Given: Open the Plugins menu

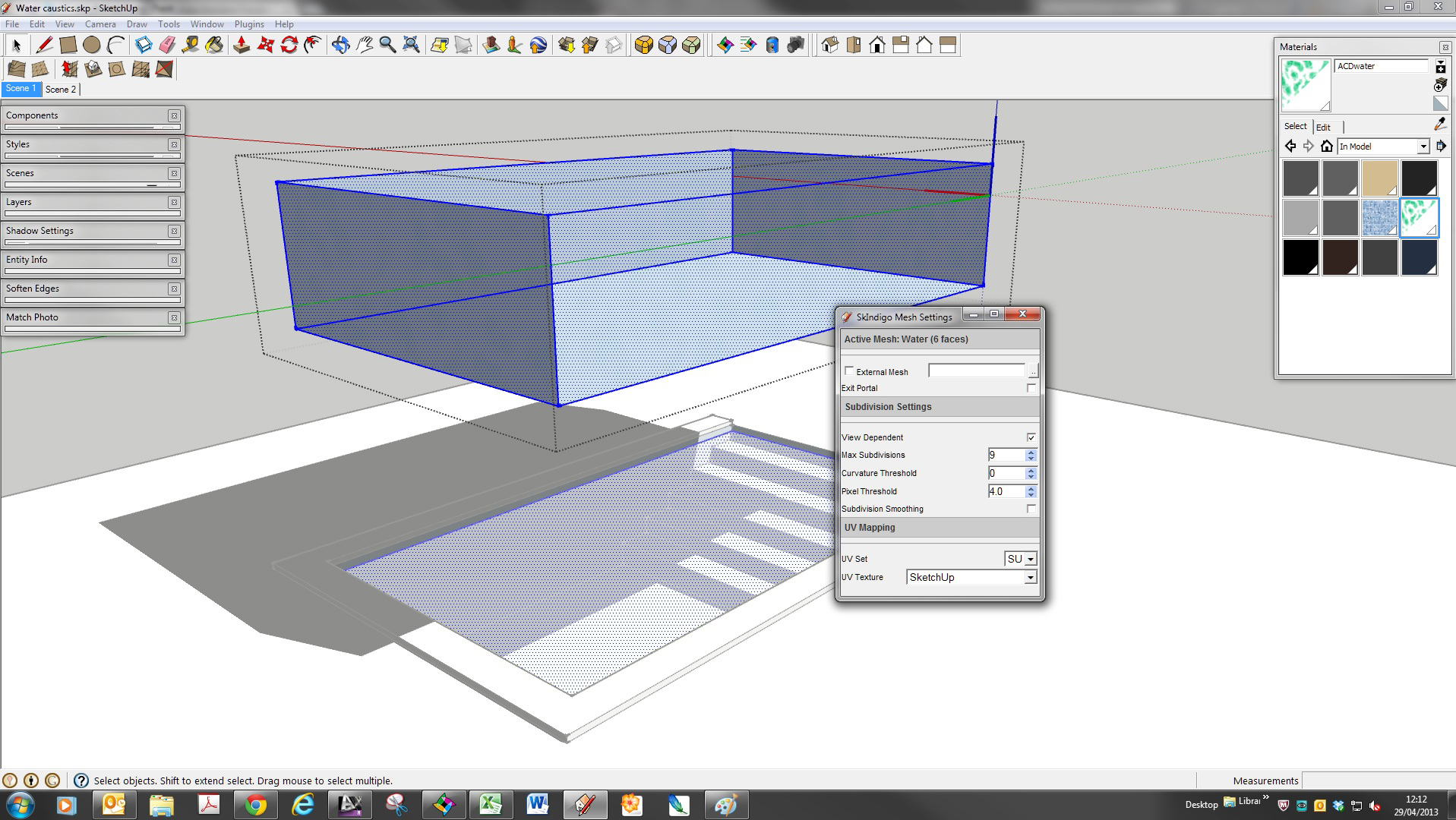Looking at the screenshot, I should tap(249, 24).
